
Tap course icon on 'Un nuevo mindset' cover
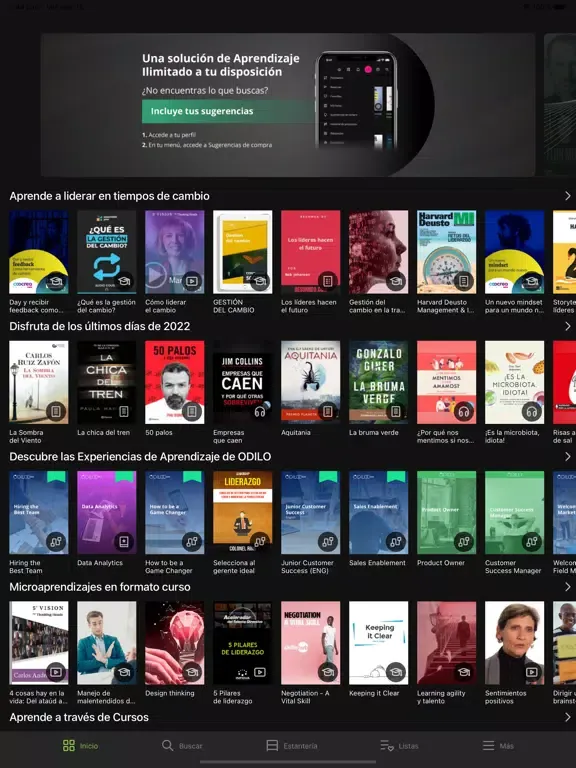(x=532, y=281)
